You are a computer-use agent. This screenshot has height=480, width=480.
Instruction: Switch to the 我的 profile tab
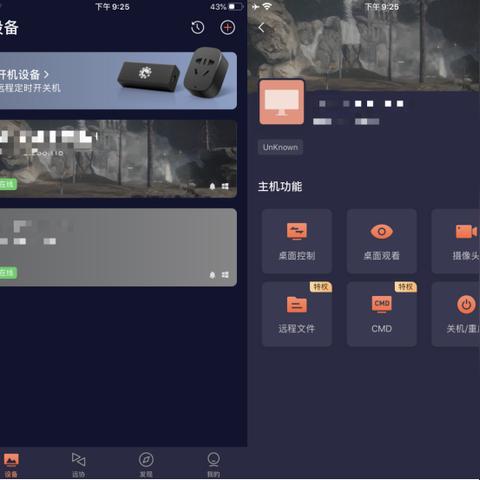point(214,464)
